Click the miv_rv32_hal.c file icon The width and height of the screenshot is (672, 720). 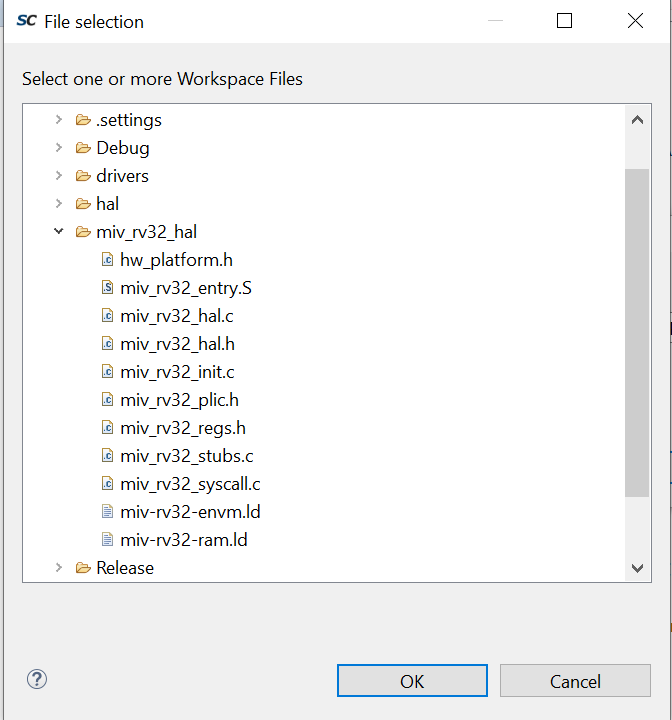coord(108,316)
